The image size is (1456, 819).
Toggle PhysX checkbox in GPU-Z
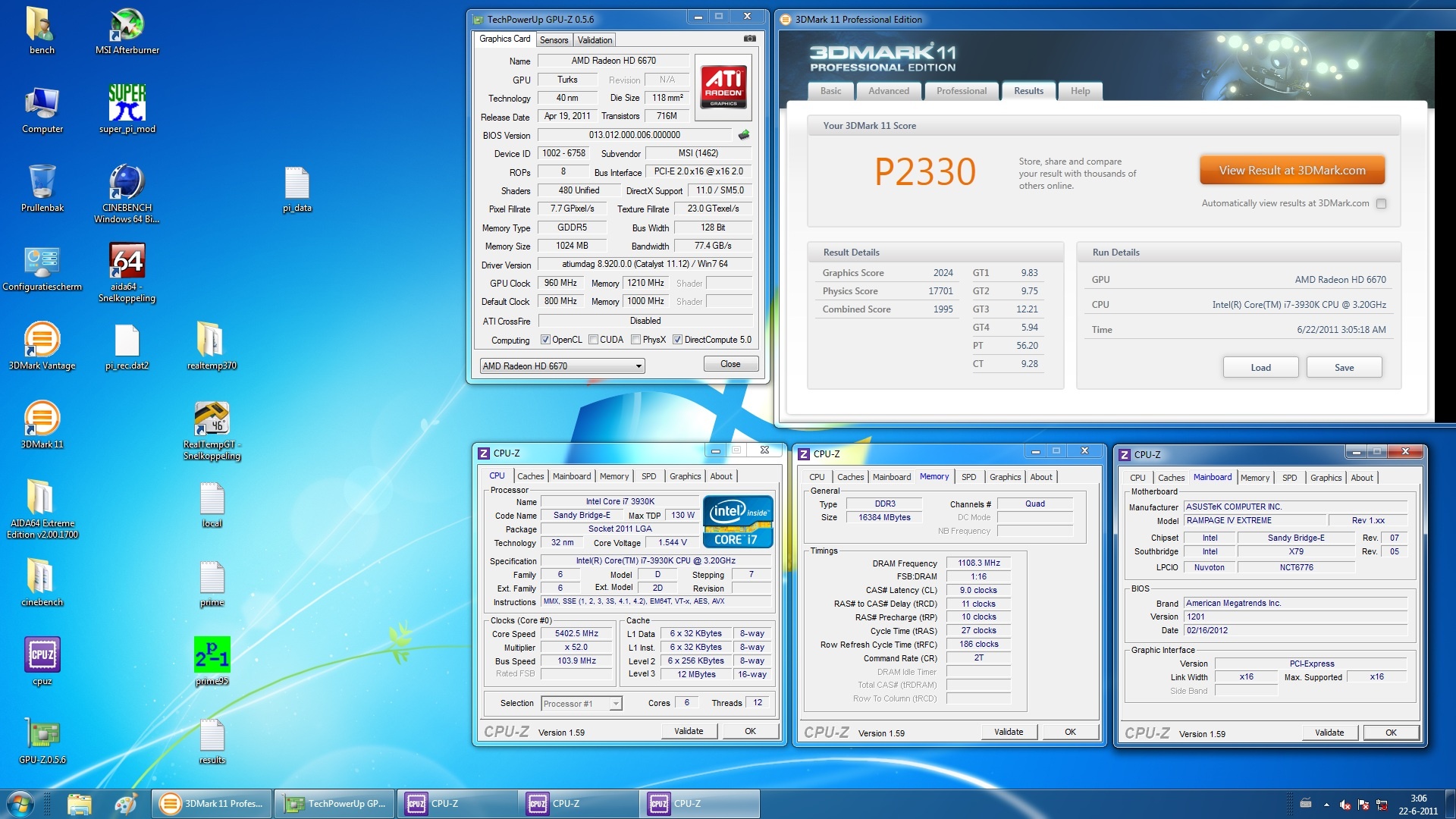click(x=636, y=340)
